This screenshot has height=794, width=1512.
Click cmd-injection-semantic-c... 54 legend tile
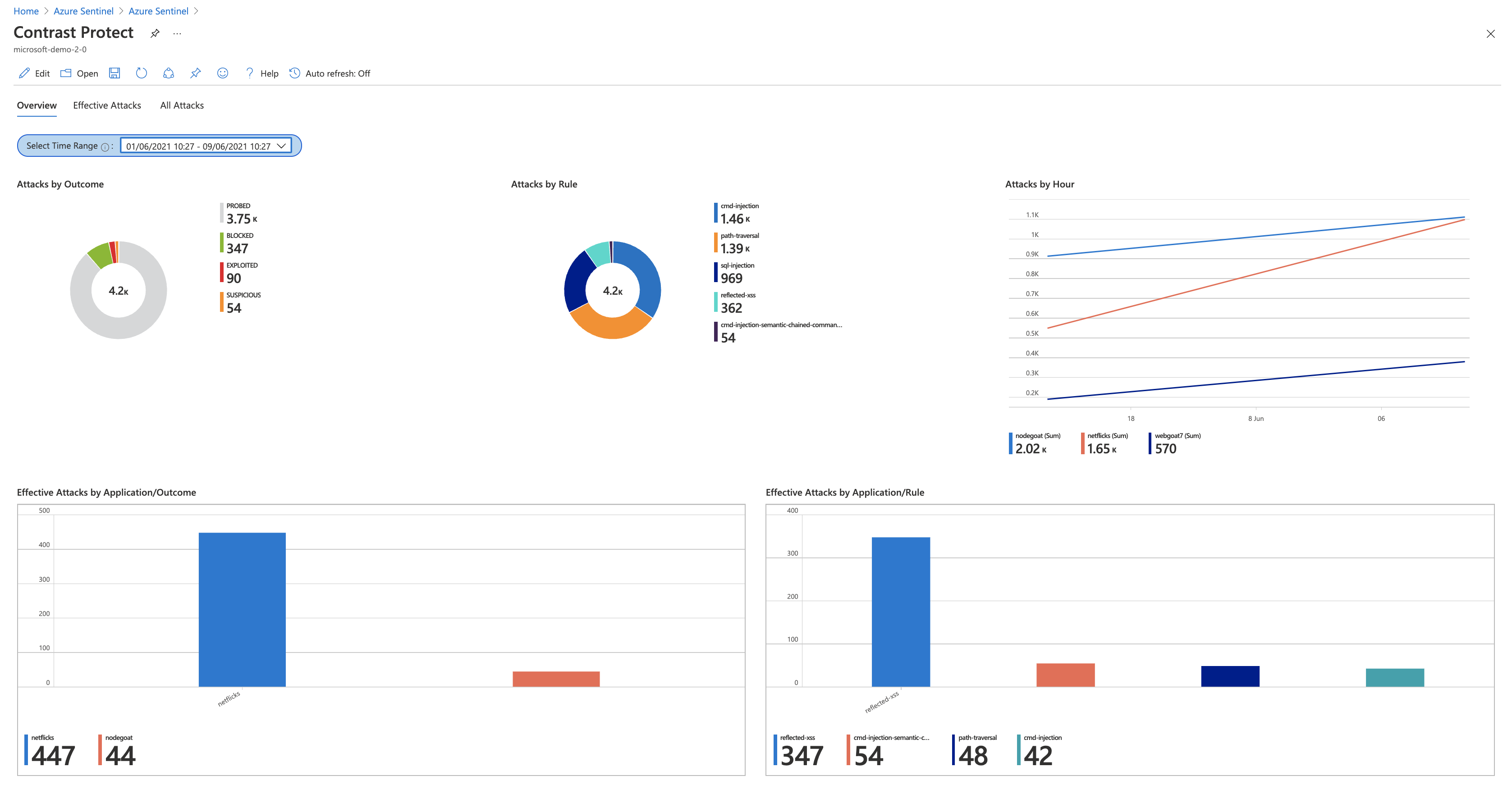click(889, 751)
